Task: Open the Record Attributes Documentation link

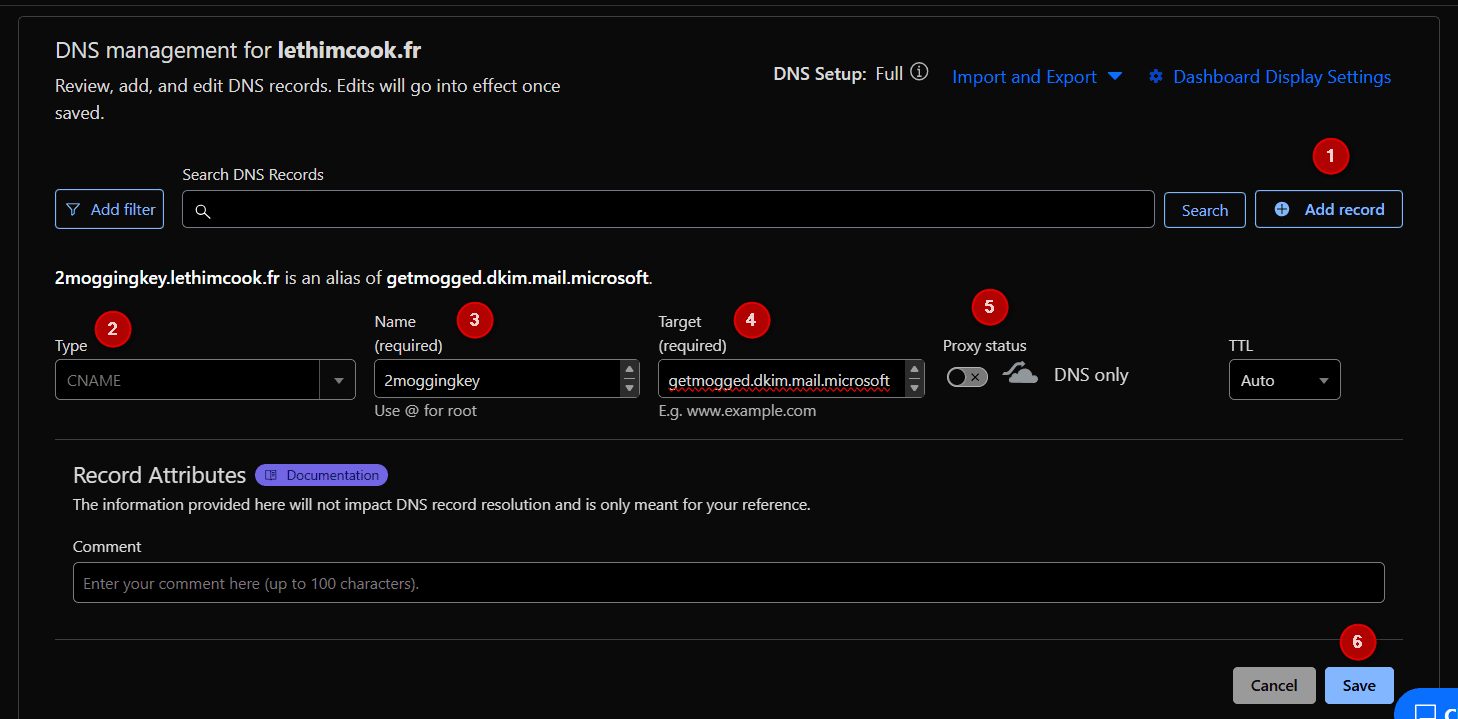Action: pos(321,474)
